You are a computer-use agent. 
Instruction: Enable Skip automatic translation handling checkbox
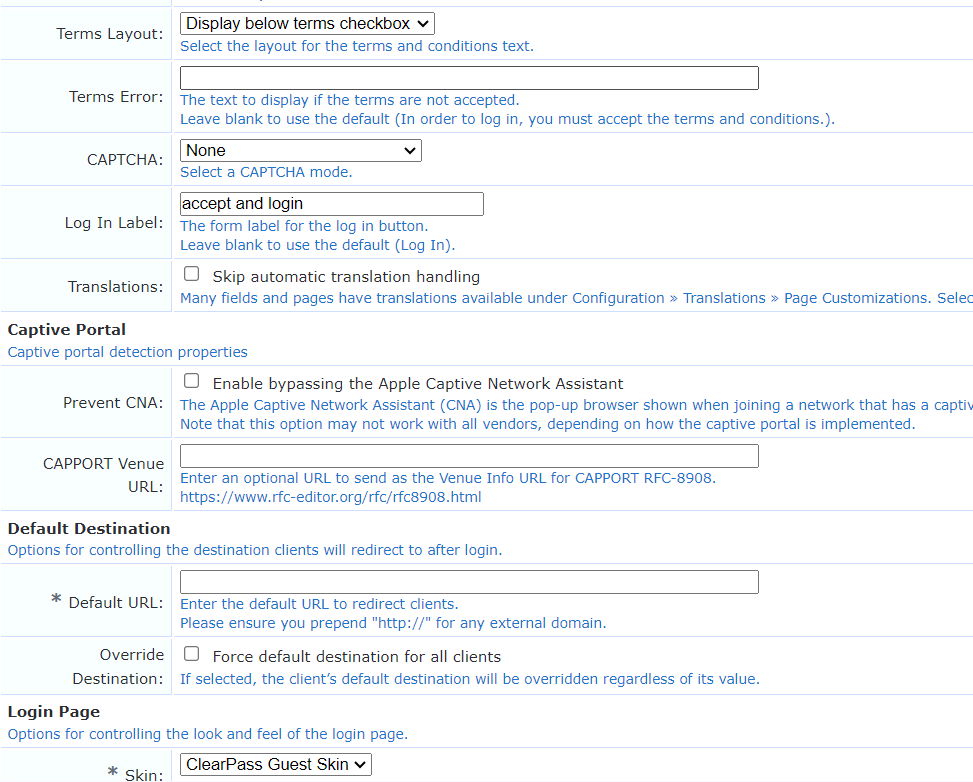[192, 274]
